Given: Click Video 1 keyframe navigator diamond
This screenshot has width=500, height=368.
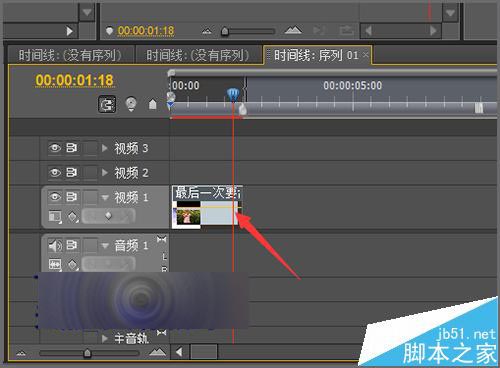Looking at the screenshot, I should click(108, 216).
